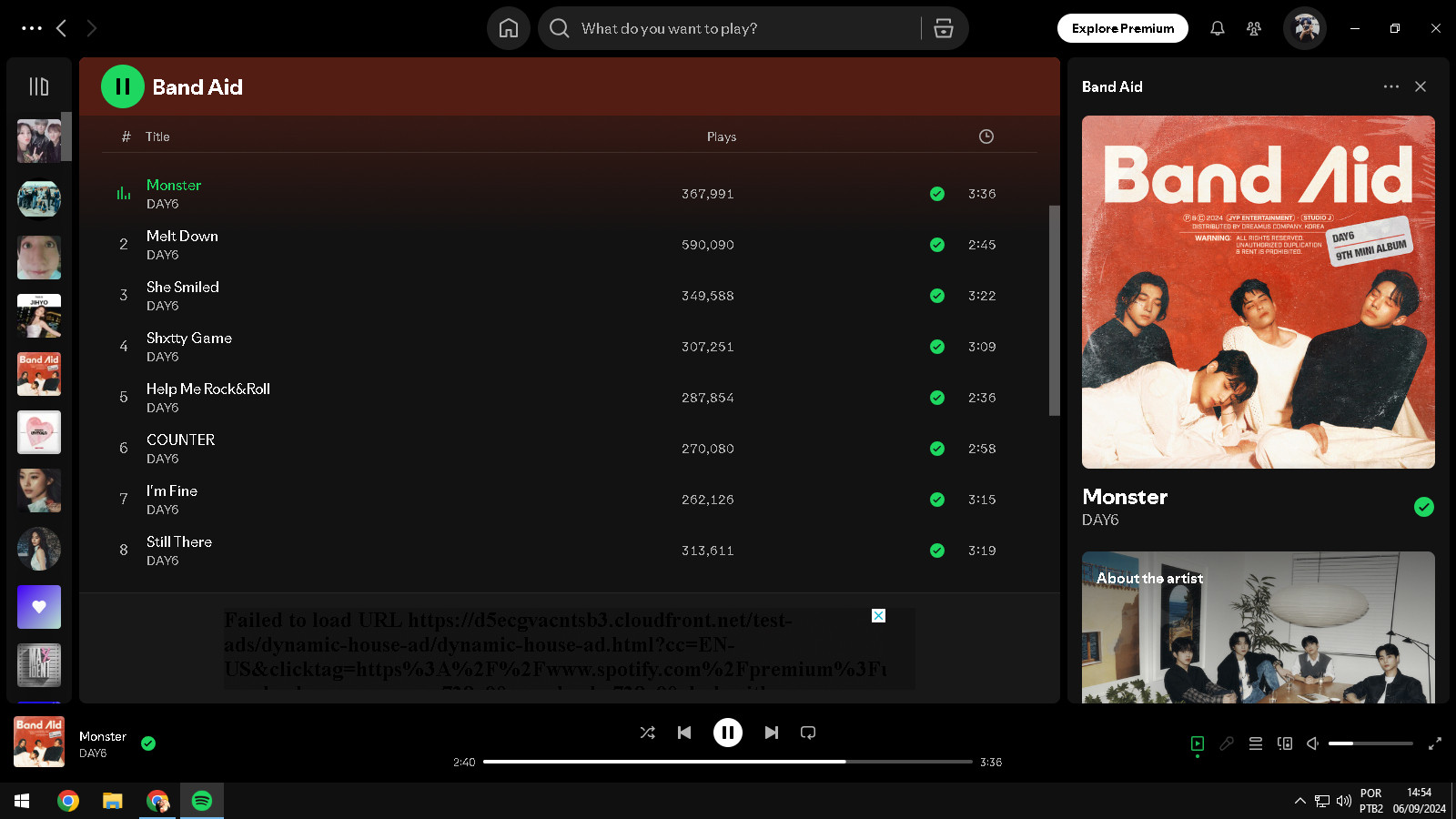Open File Explorer from taskbar

112,801
